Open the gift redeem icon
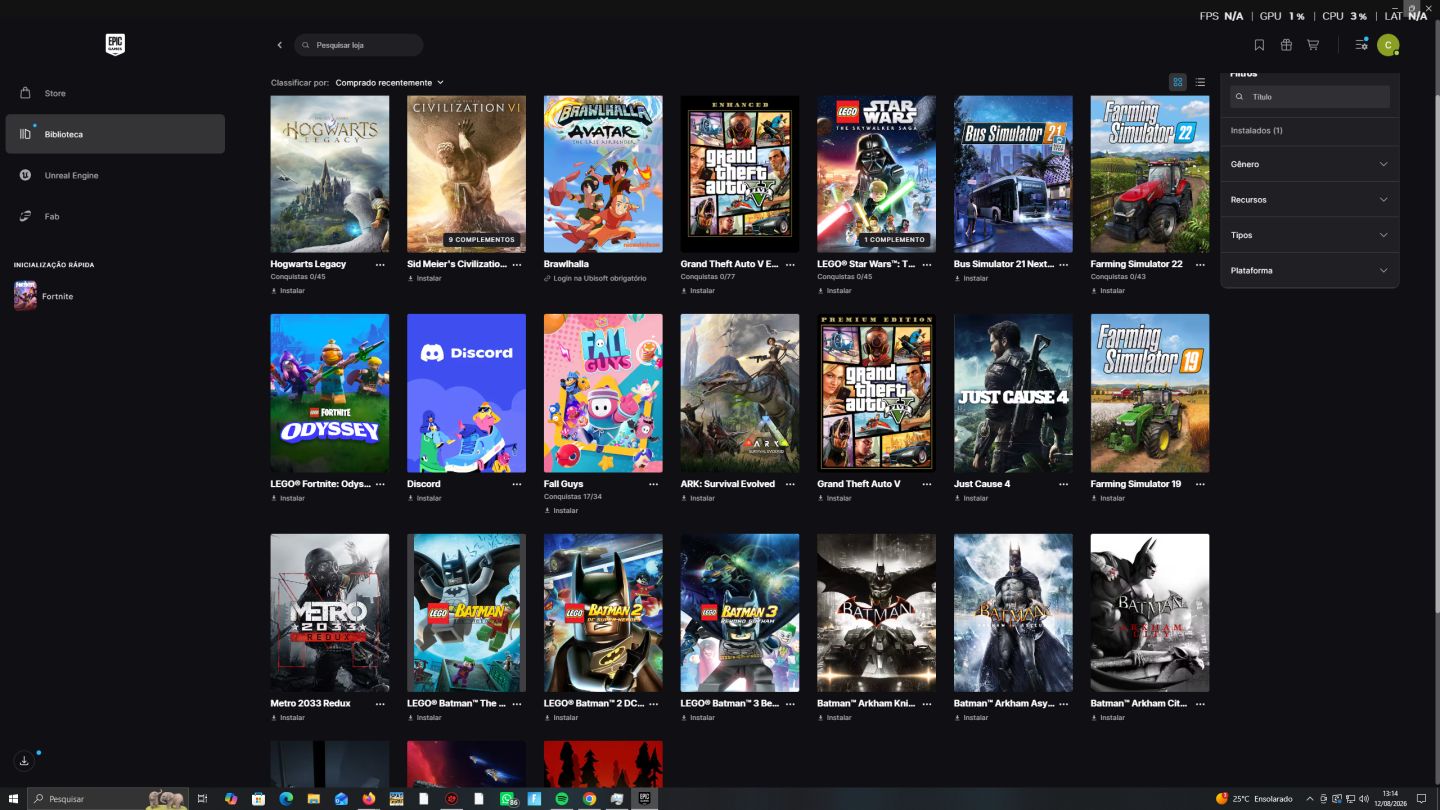The width and height of the screenshot is (1440, 810). tap(1286, 45)
